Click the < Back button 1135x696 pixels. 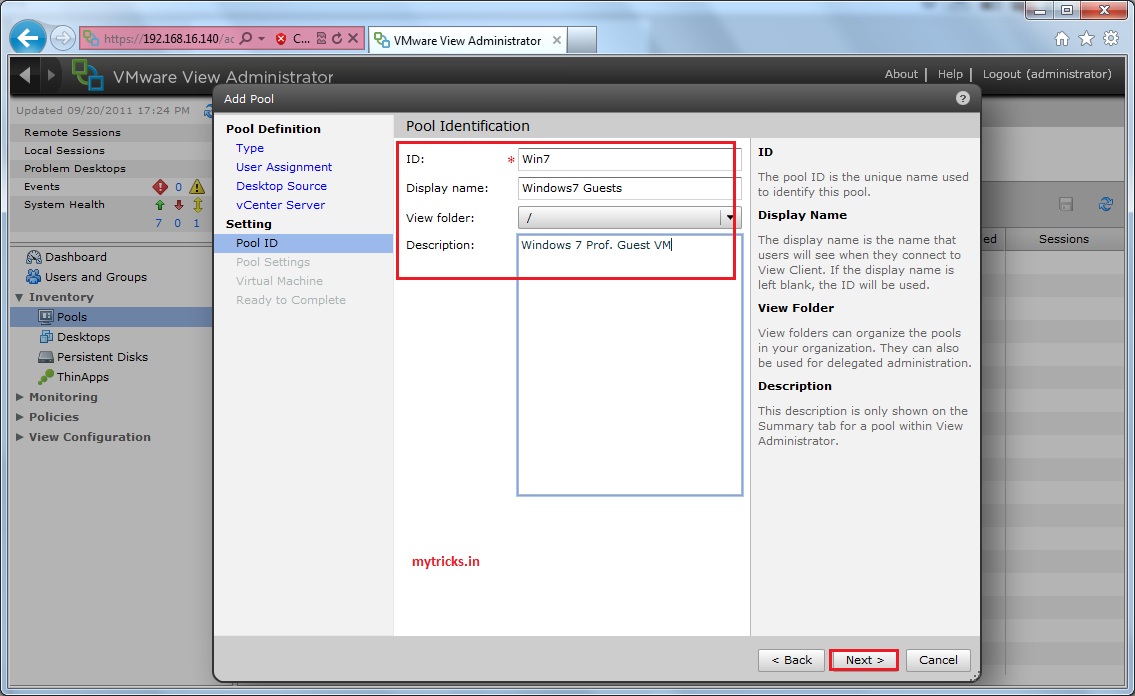791,660
